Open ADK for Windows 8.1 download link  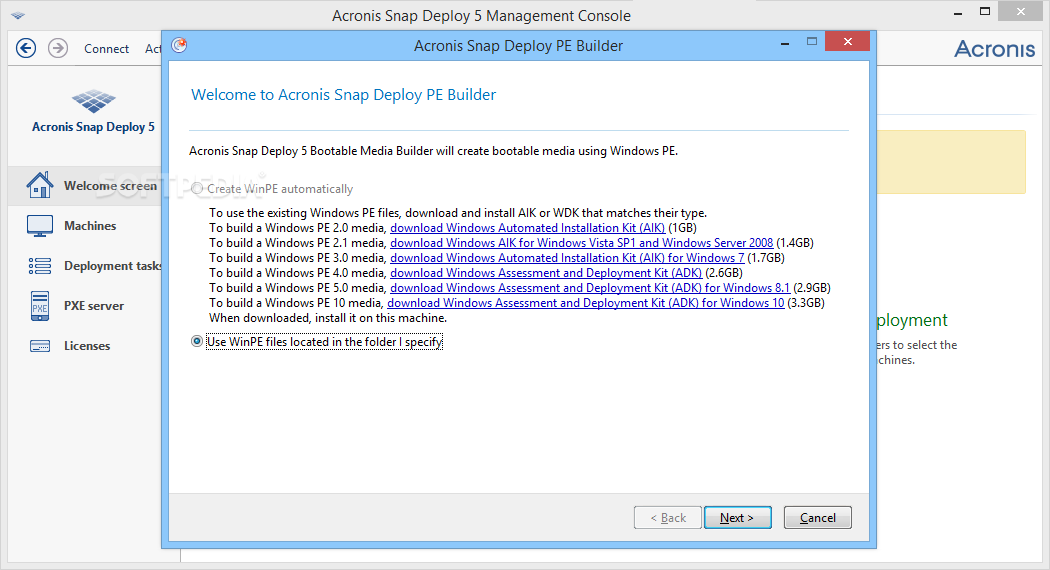(x=590, y=288)
